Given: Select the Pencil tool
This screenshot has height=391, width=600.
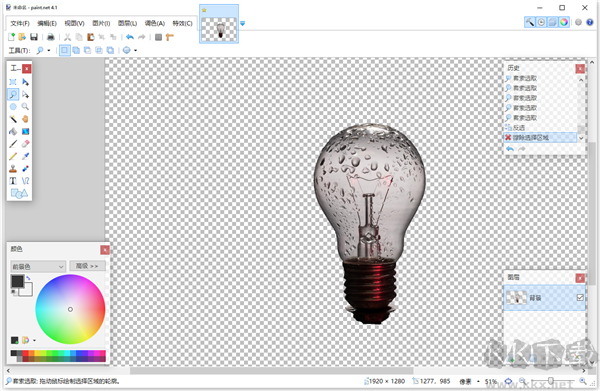Looking at the screenshot, I should [13, 156].
